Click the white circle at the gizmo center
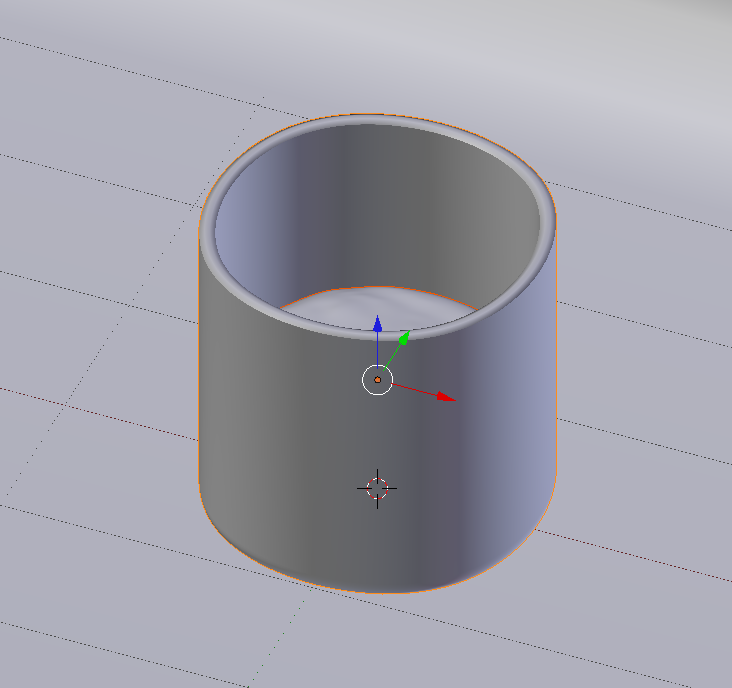 [378, 380]
